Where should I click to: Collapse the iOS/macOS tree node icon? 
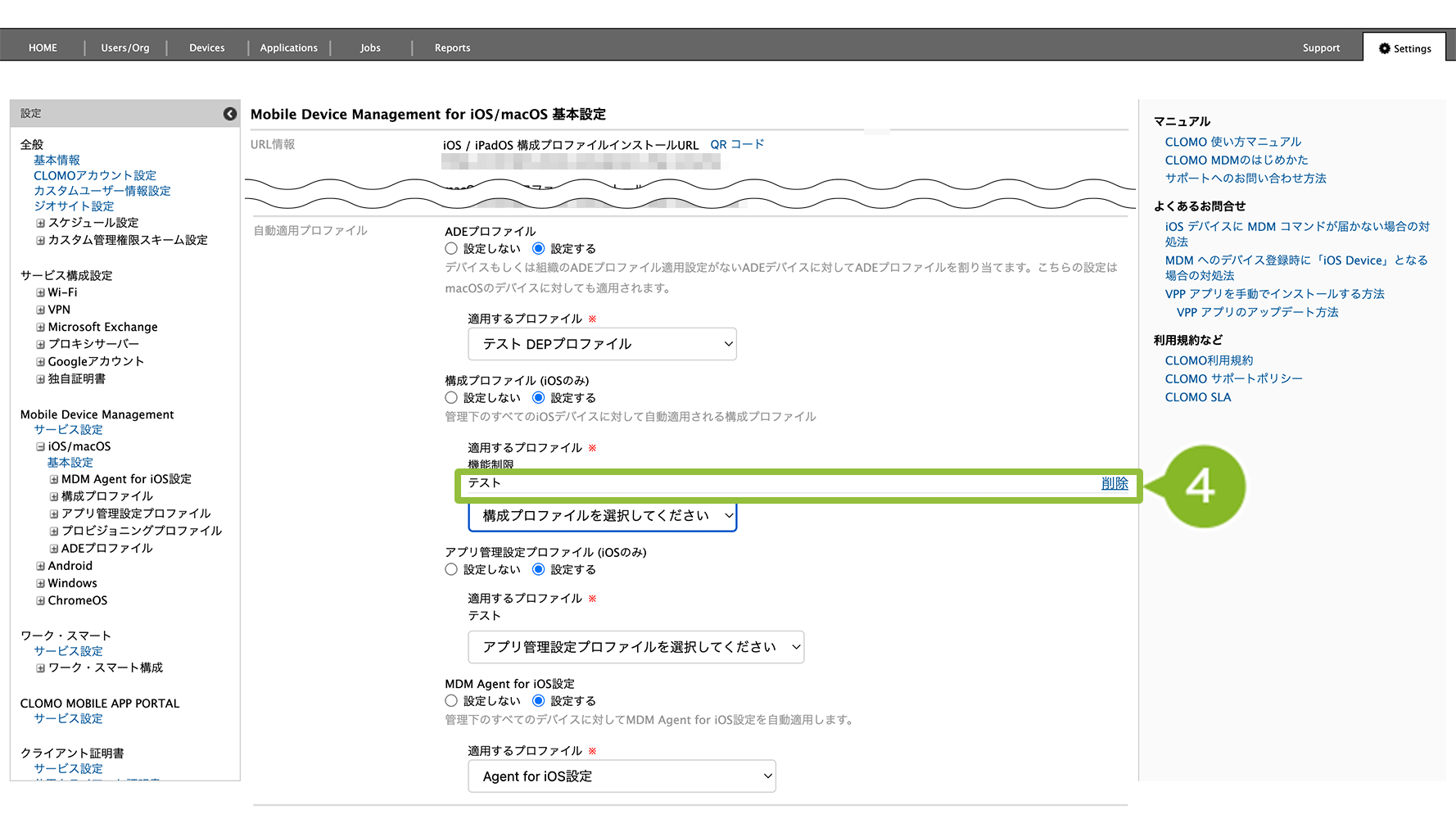(40, 446)
